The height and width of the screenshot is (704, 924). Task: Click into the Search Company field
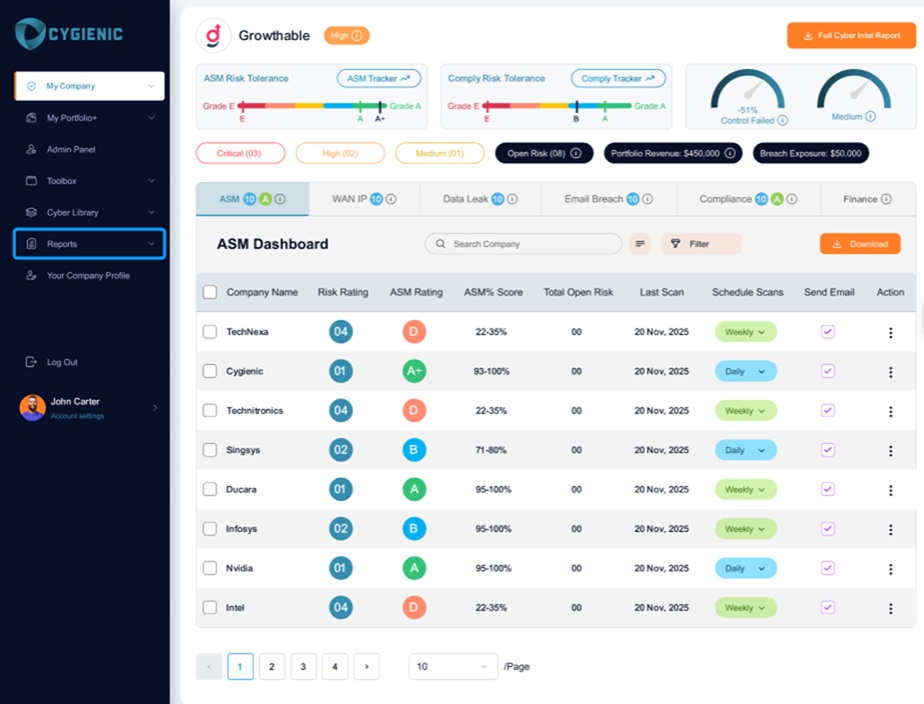pyautogui.click(x=523, y=244)
